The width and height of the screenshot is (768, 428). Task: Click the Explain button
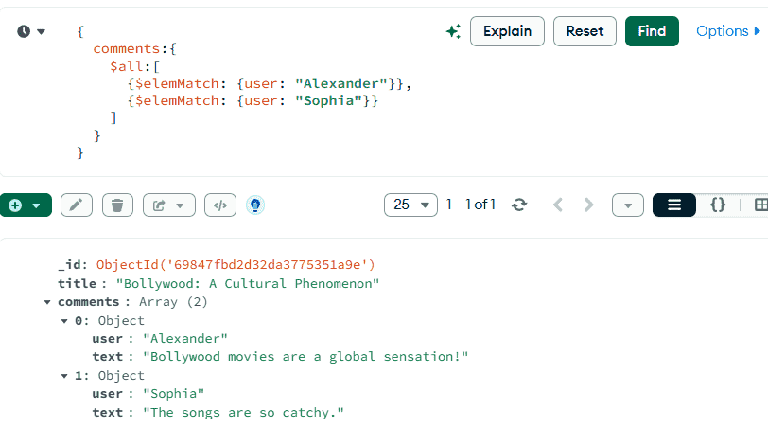tap(507, 31)
